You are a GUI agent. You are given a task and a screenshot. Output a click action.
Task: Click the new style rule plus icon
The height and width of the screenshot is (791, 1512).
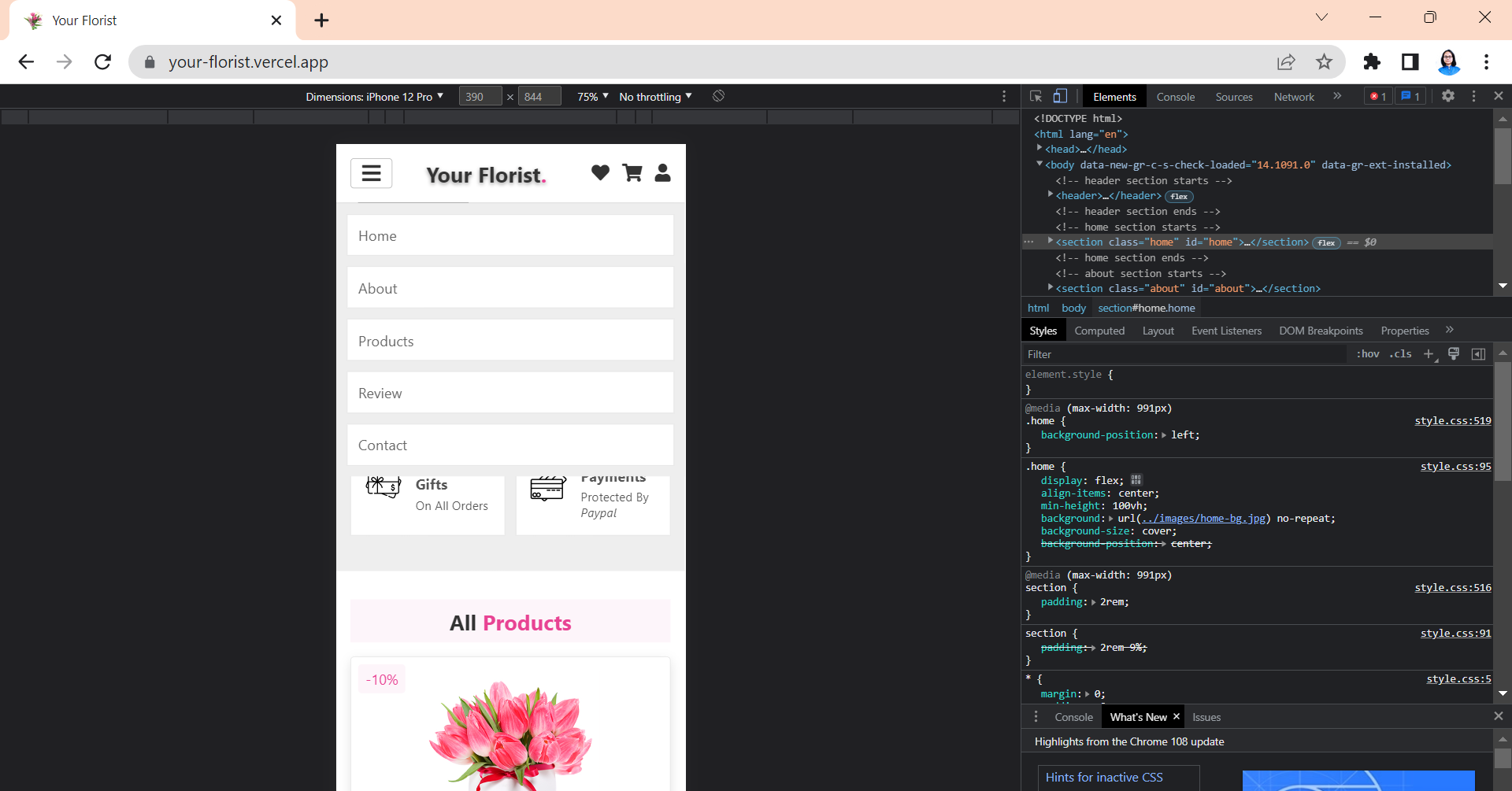tap(1430, 354)
